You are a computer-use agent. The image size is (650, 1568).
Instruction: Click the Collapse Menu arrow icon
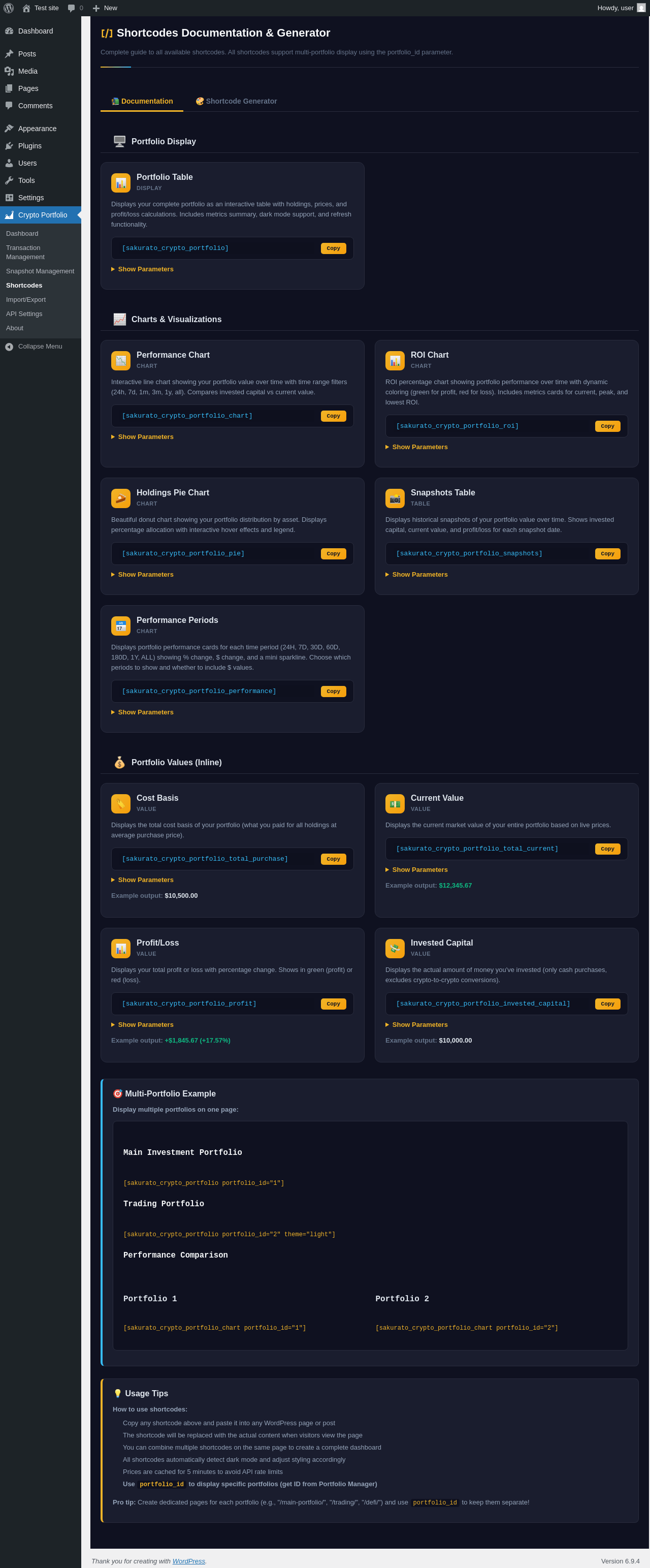pyautogui.click(x=9, y=347)
